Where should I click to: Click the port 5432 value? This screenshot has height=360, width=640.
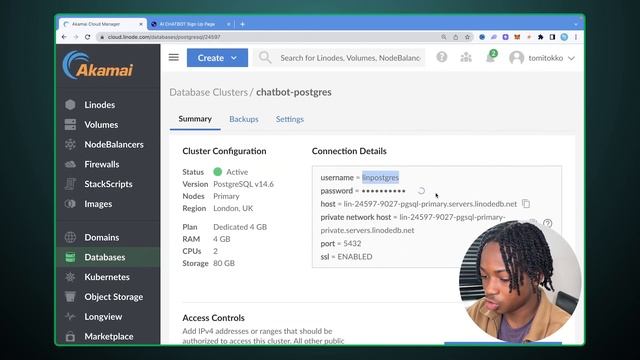click(352, 243)
